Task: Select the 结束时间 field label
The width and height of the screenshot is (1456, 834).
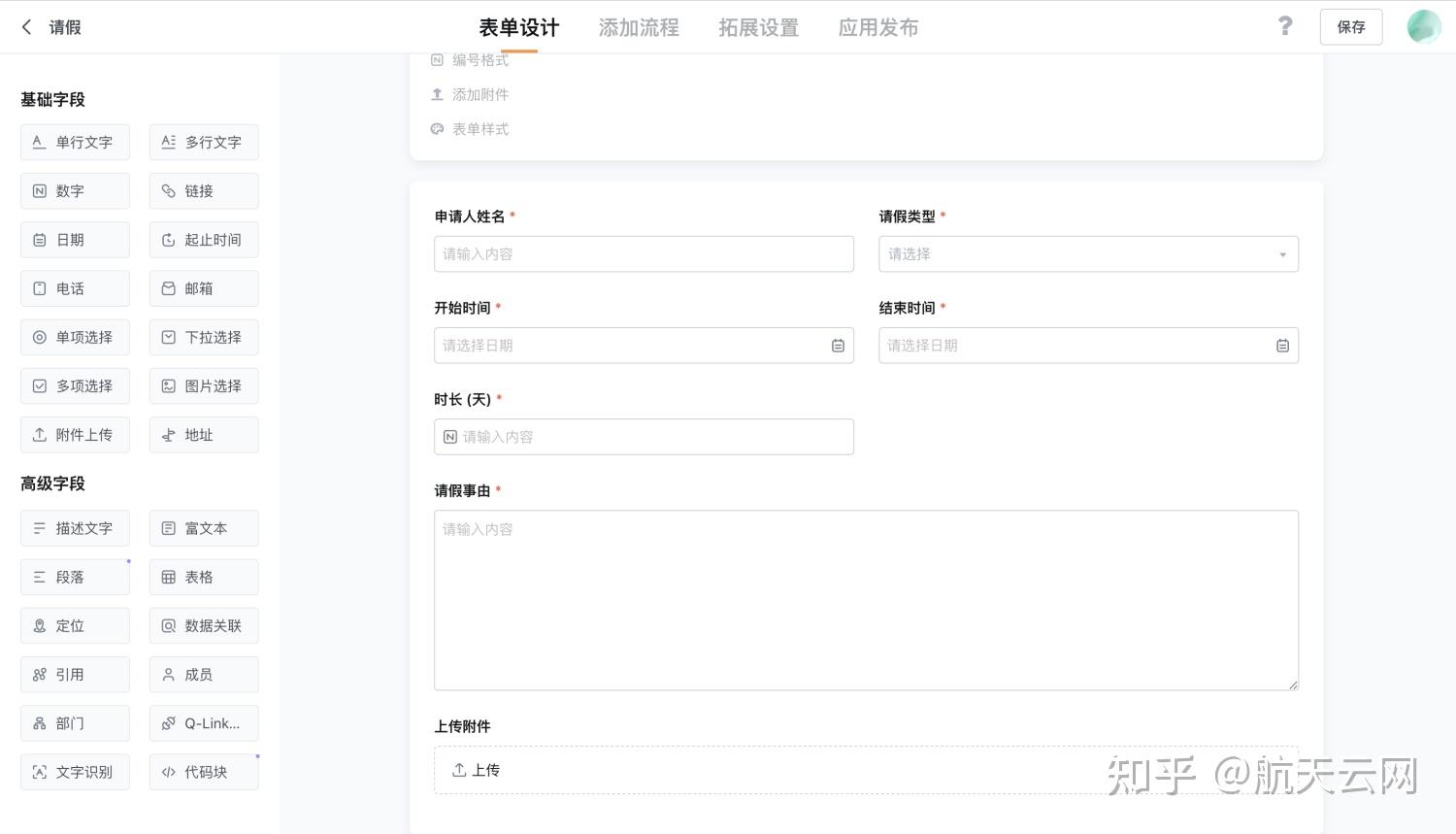Action: 908,308
